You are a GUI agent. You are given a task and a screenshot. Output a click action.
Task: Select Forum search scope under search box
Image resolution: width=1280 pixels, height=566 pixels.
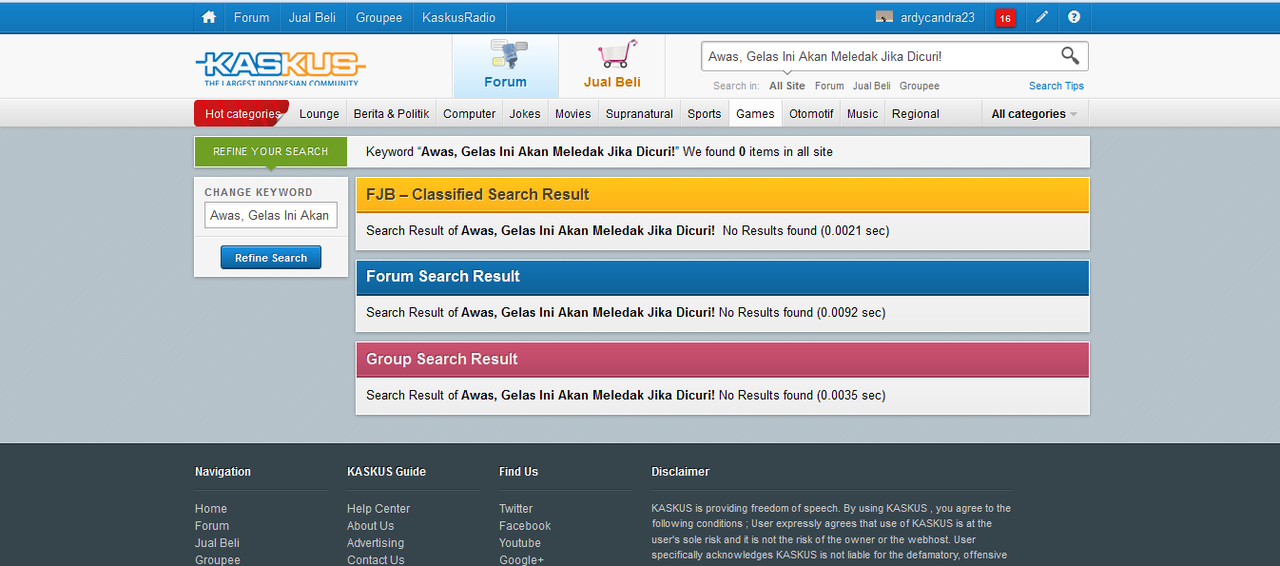pos(829,86)
